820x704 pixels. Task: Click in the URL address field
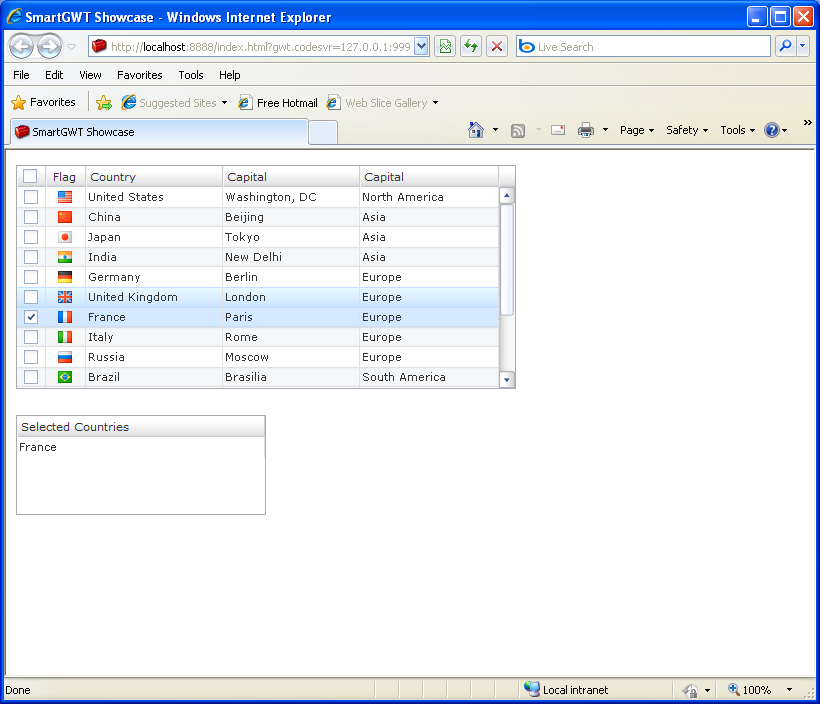(260, 47)
